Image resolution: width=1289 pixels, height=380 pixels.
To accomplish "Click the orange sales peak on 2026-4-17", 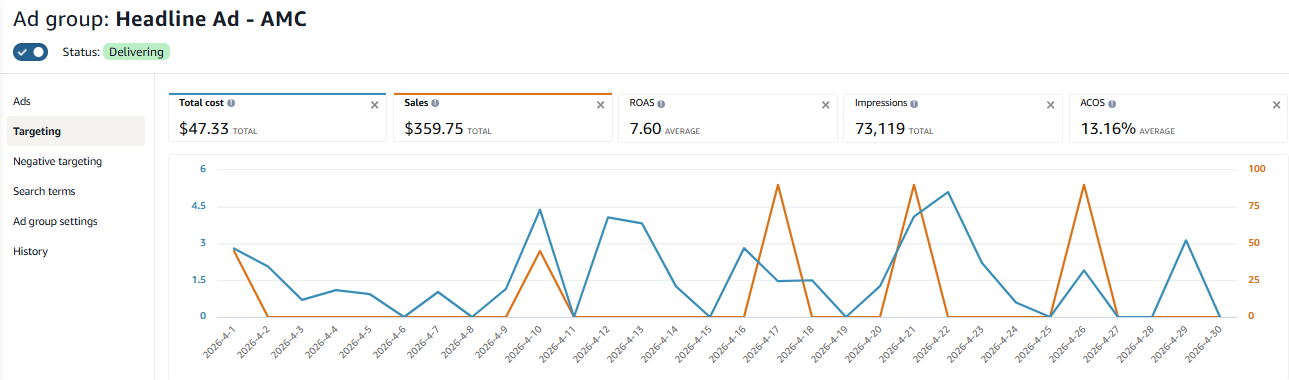I will point(777,185).
